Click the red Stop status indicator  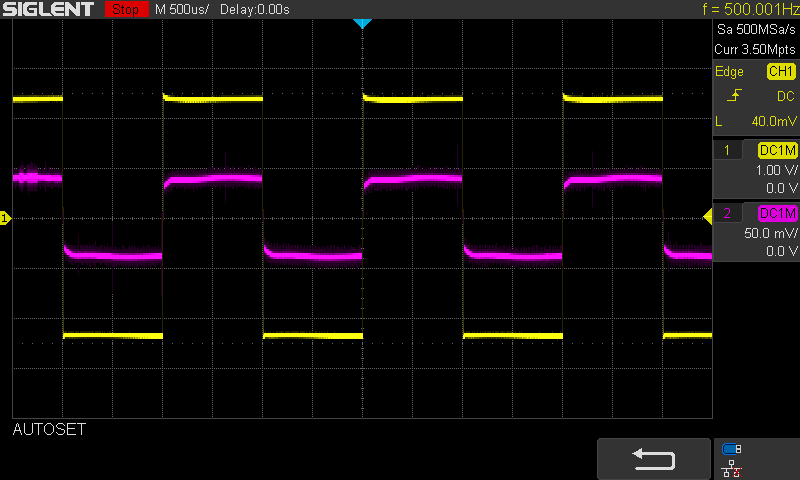[x=127, y=9]
